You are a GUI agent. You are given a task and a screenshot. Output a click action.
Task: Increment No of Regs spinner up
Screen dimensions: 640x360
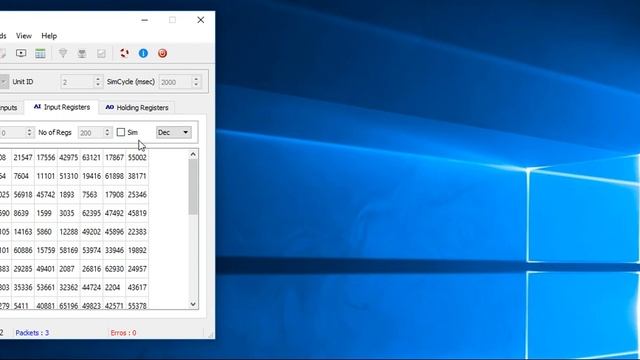click(107, 129)
